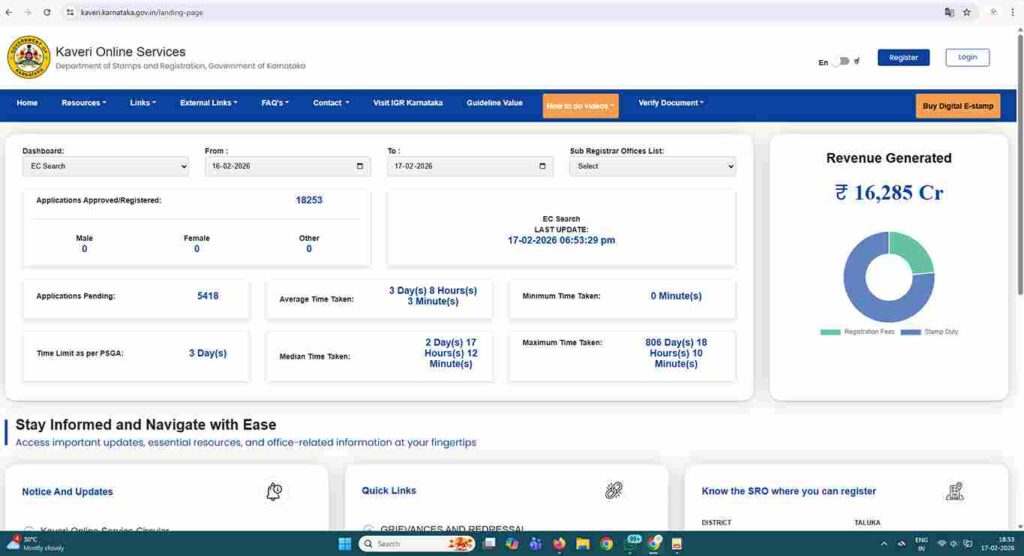
Task: Click the green Registration Fees chart segment
Action: pyautogui.click(x=908, y=250)
